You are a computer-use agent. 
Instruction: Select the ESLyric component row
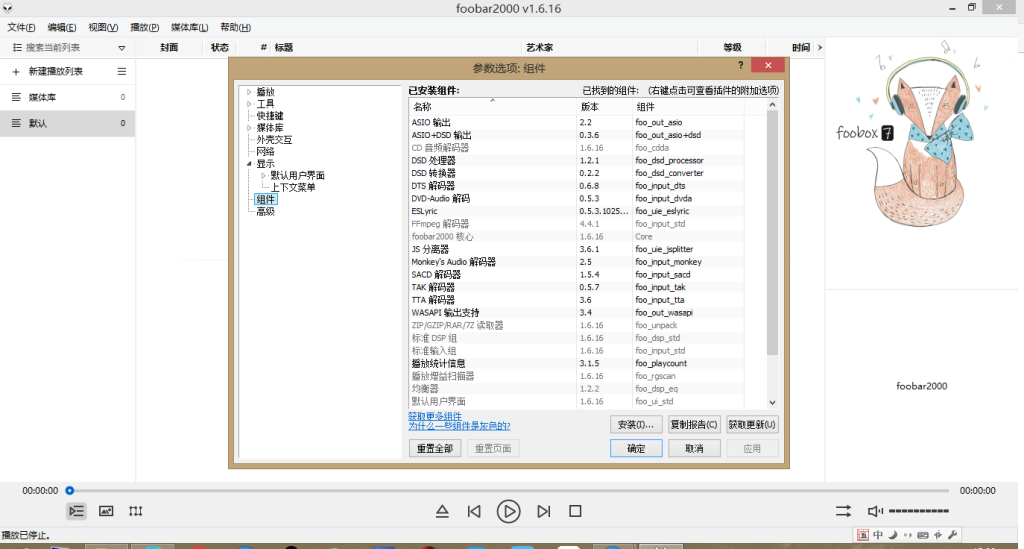(x=577, y=211)
